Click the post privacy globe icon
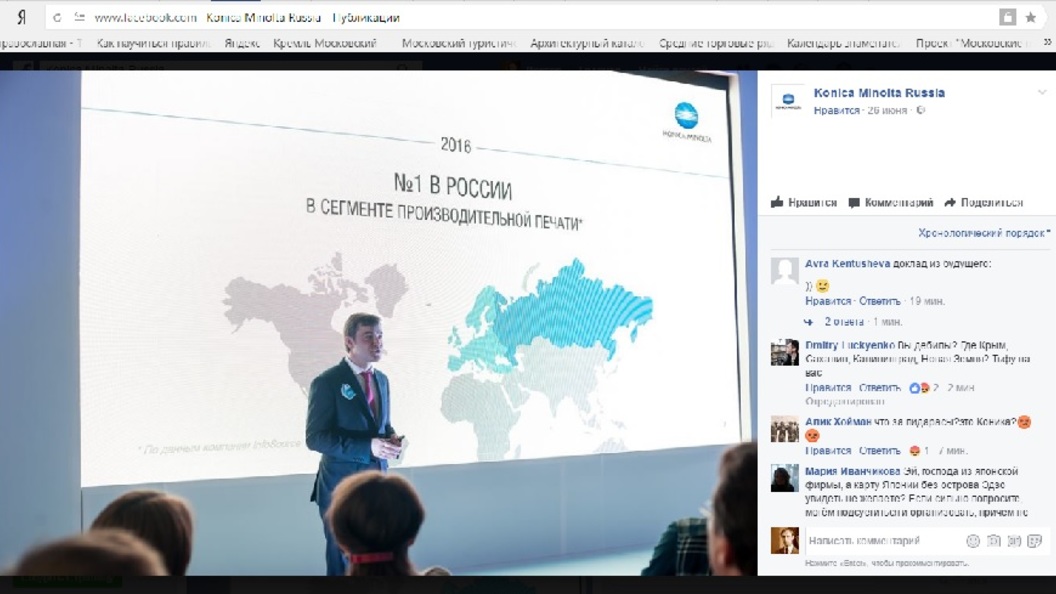This screenshot has width=1056, height=594. click(x=921, y=110)
